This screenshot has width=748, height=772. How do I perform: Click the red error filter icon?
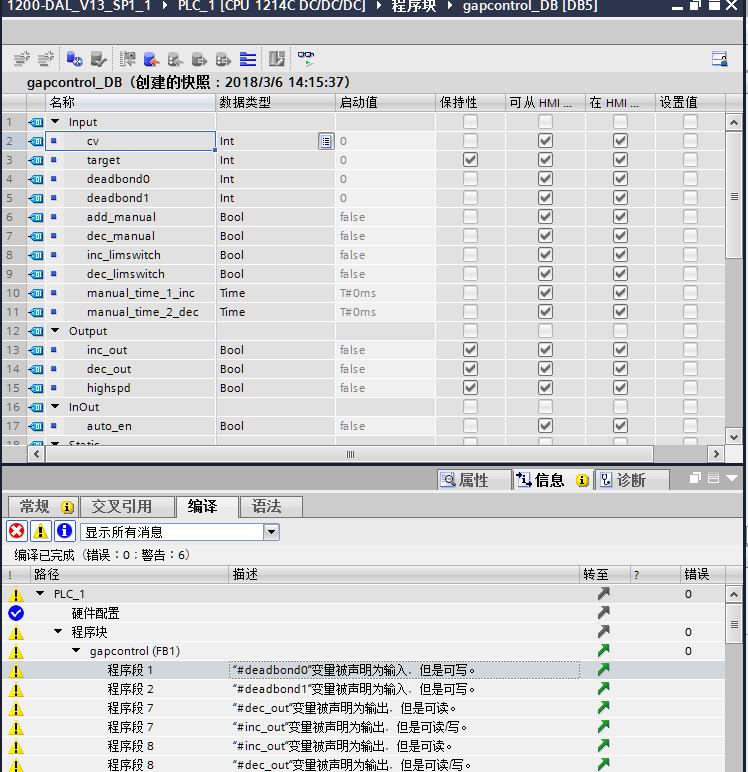[17, 531]
